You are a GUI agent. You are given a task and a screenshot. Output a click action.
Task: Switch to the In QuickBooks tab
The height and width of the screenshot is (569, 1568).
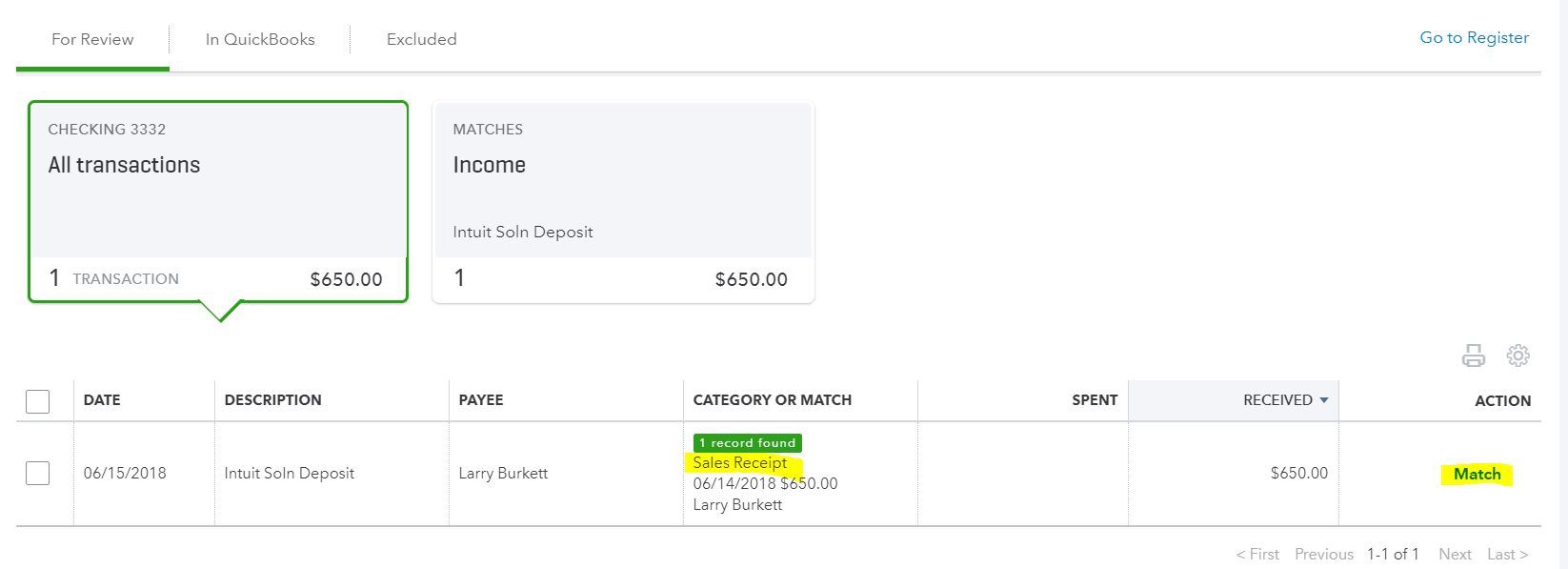click(x=260, y=39)
